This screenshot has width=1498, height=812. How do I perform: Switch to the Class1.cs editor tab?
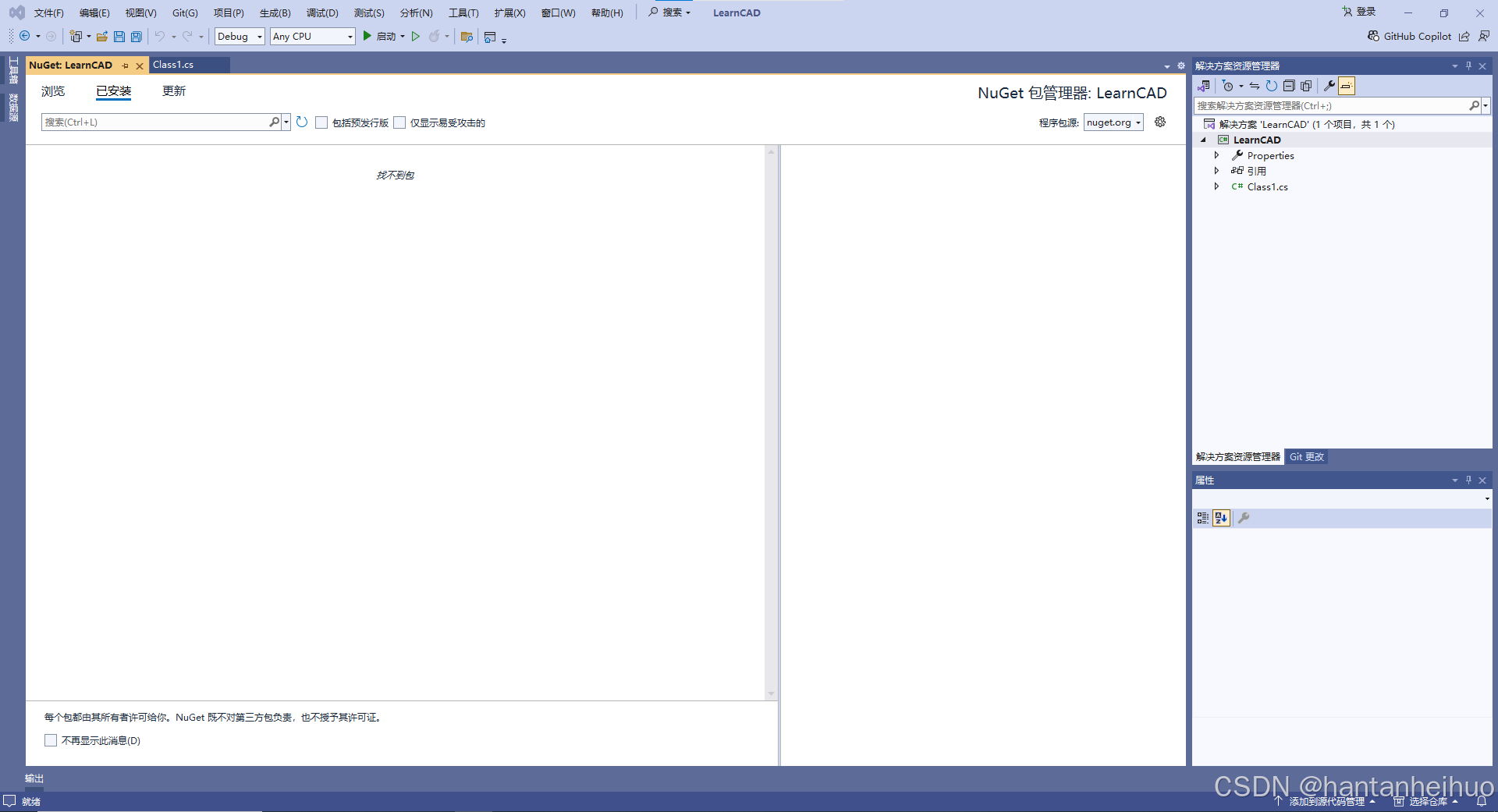point(173,65)
